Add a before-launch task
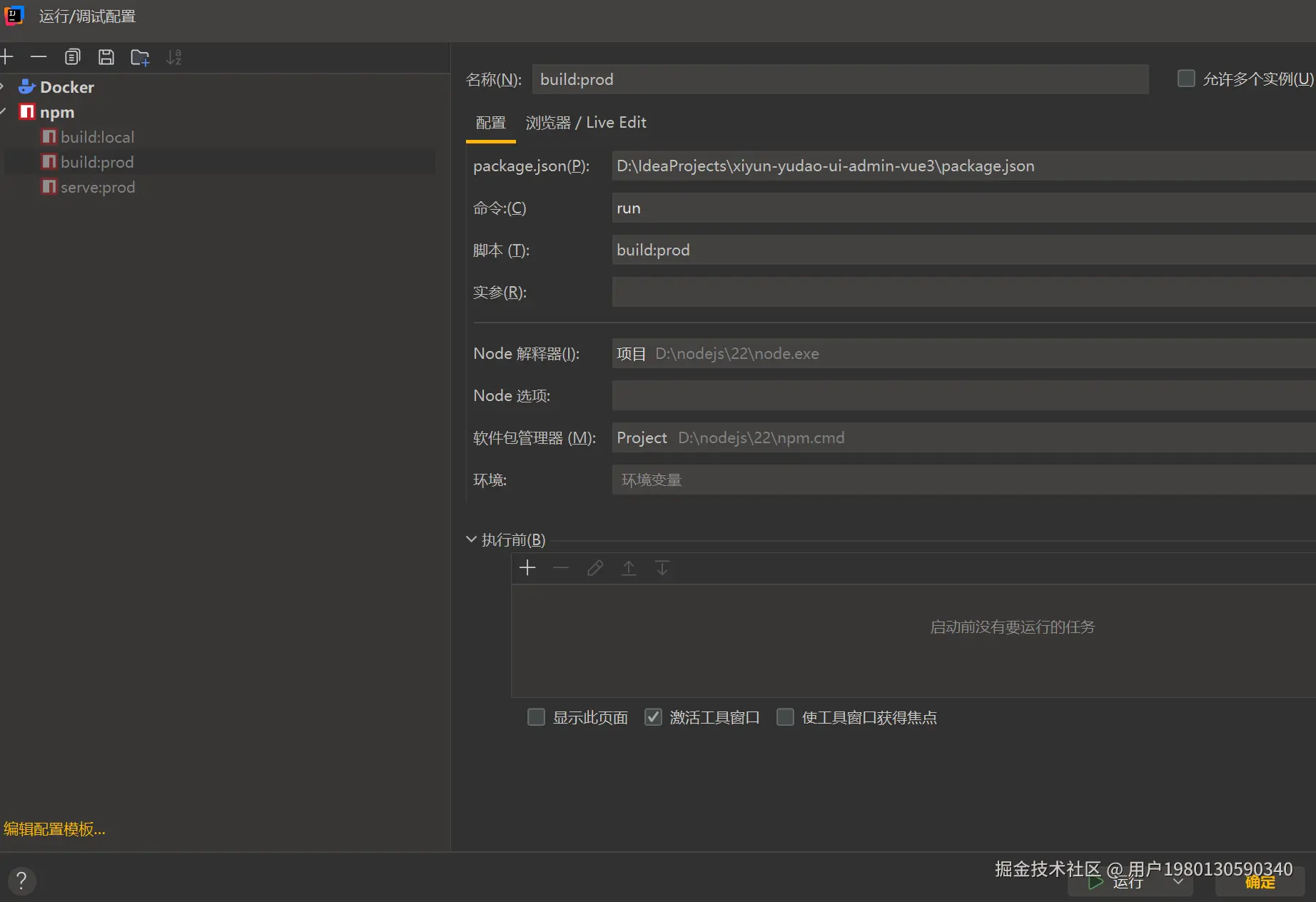The image size is (1316, 902). 527,568
